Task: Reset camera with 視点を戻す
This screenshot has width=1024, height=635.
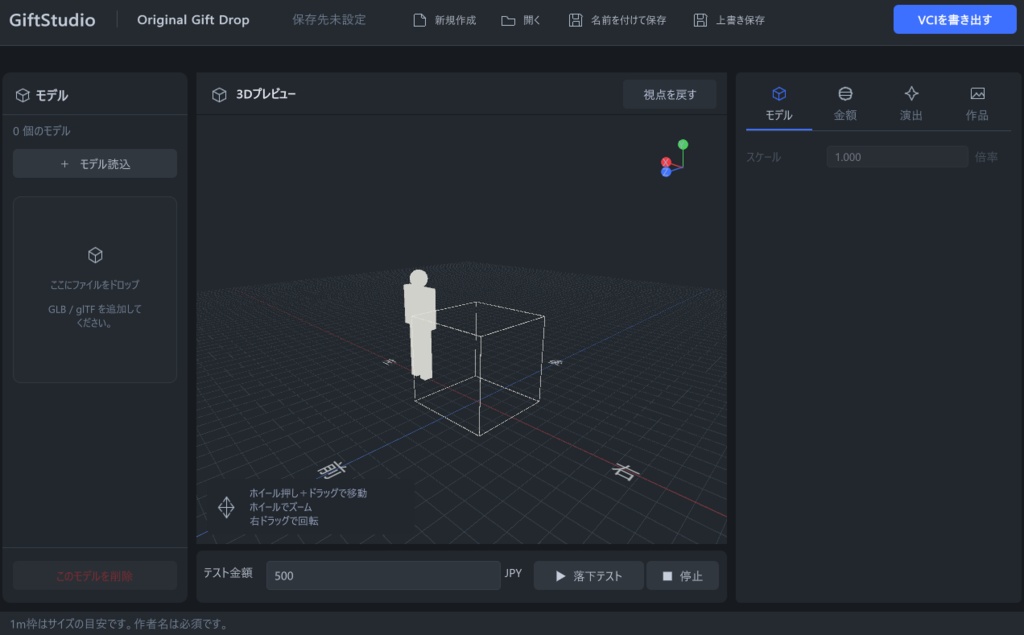Action: coord(669,95)
